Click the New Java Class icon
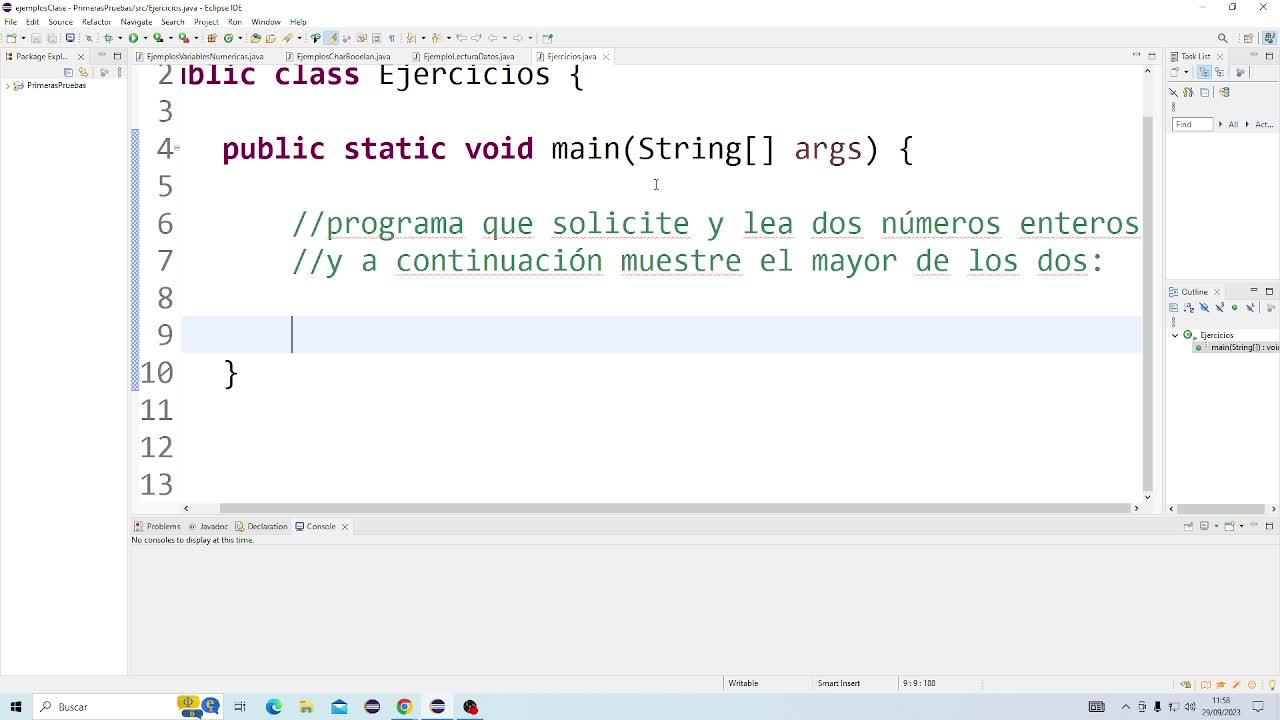This screenshot has width=1280, height=720. tap(228, 38)
